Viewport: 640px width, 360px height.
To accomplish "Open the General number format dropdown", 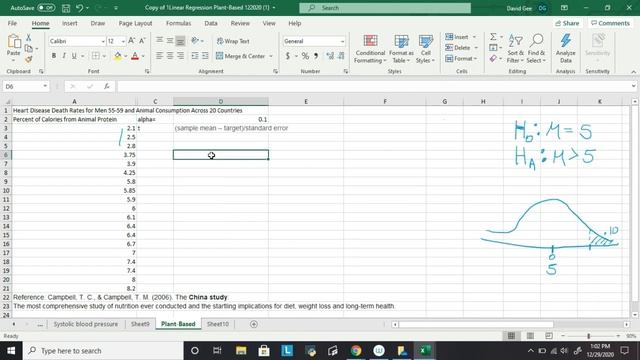I will 342,41.
